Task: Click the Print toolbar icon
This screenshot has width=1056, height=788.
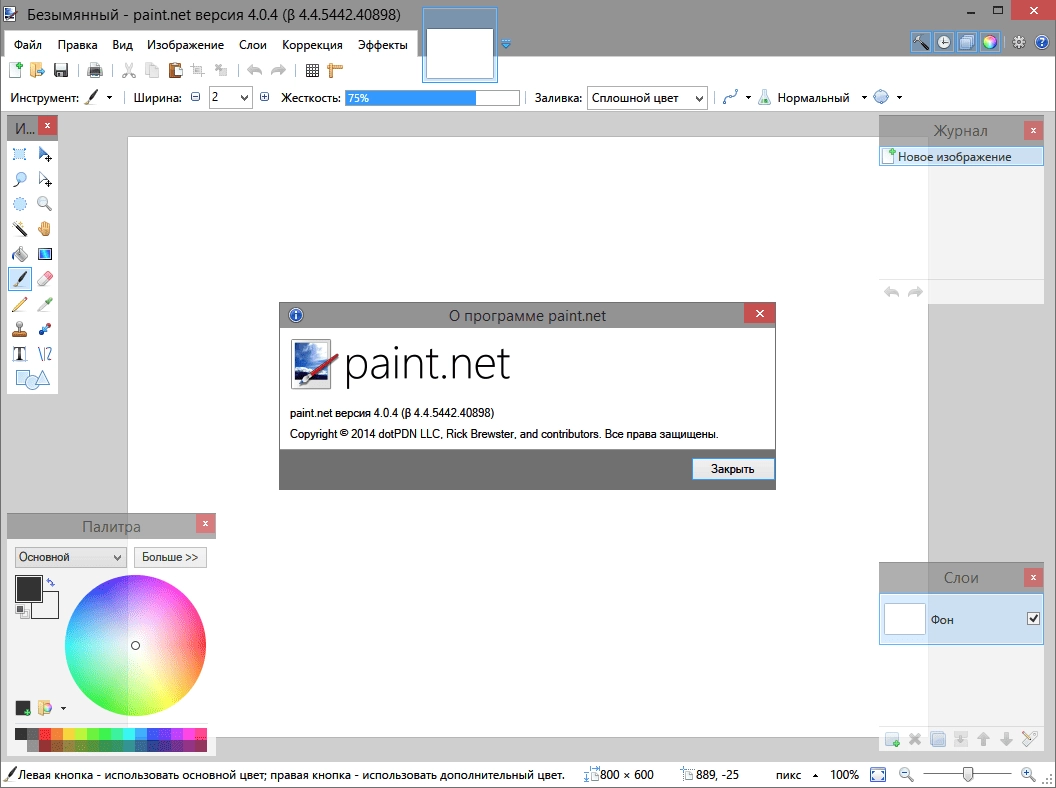Action: pos(94,69)
